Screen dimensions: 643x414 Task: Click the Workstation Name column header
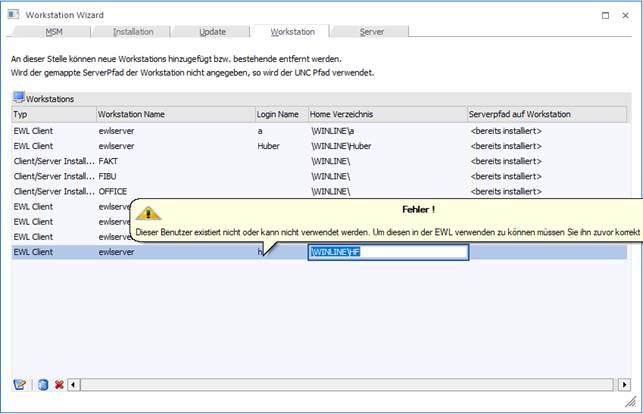click(174, 115)
